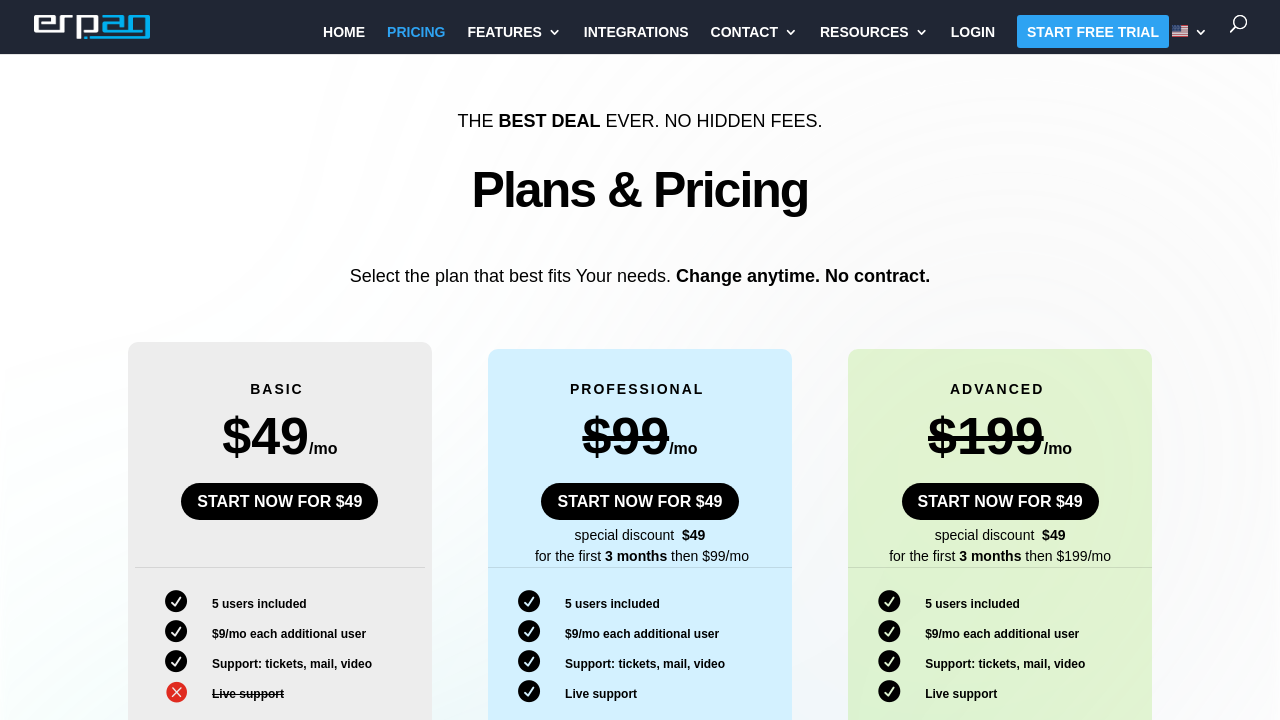Open the Integrations menu item
This screenshot has height=720, width=1280.
click(636, 32)
